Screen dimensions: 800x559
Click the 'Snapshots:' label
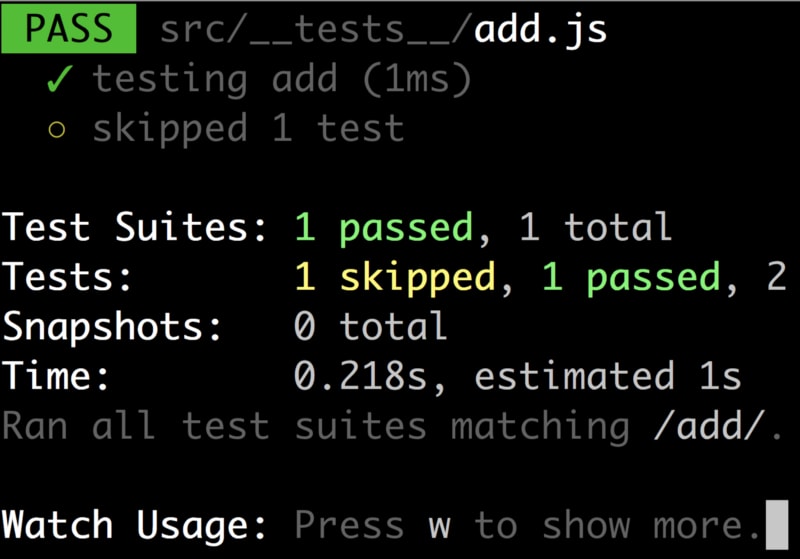(112, 326)
